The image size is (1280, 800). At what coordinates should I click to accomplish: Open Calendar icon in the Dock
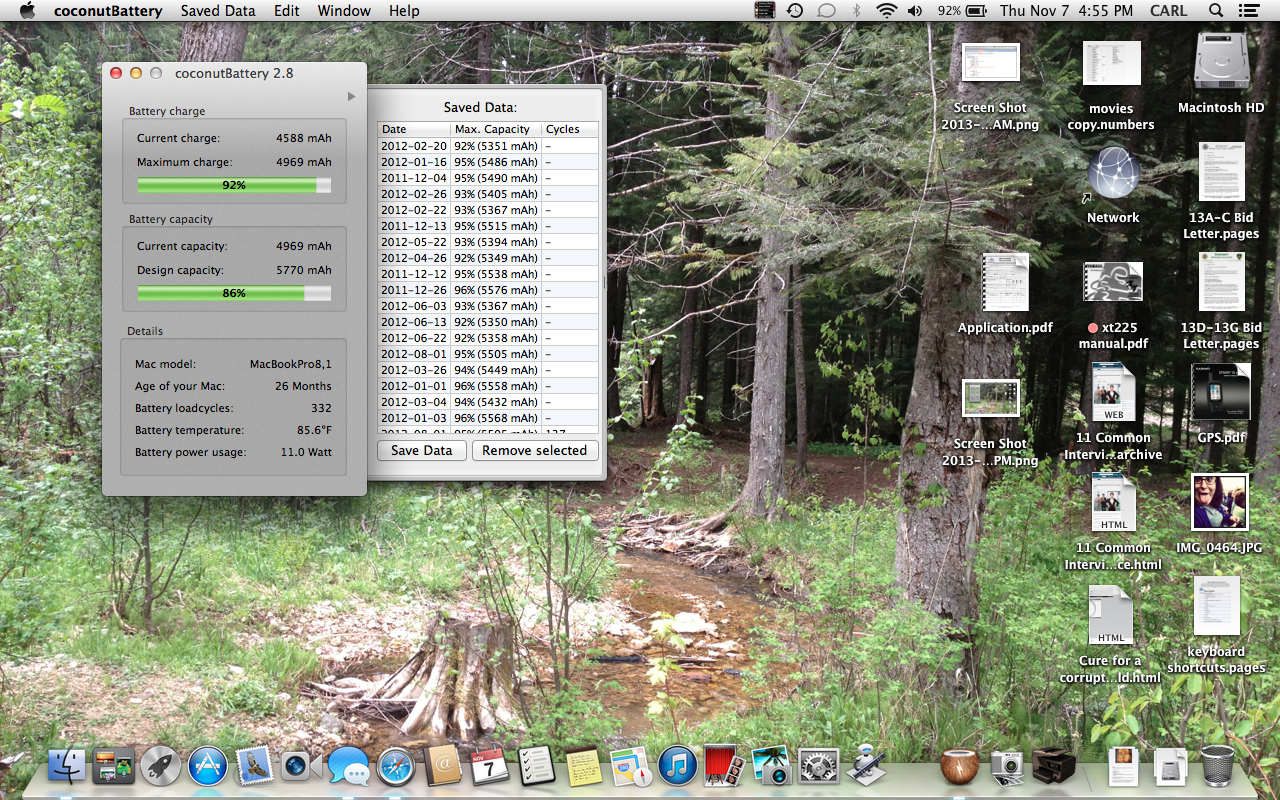[490, 766]
